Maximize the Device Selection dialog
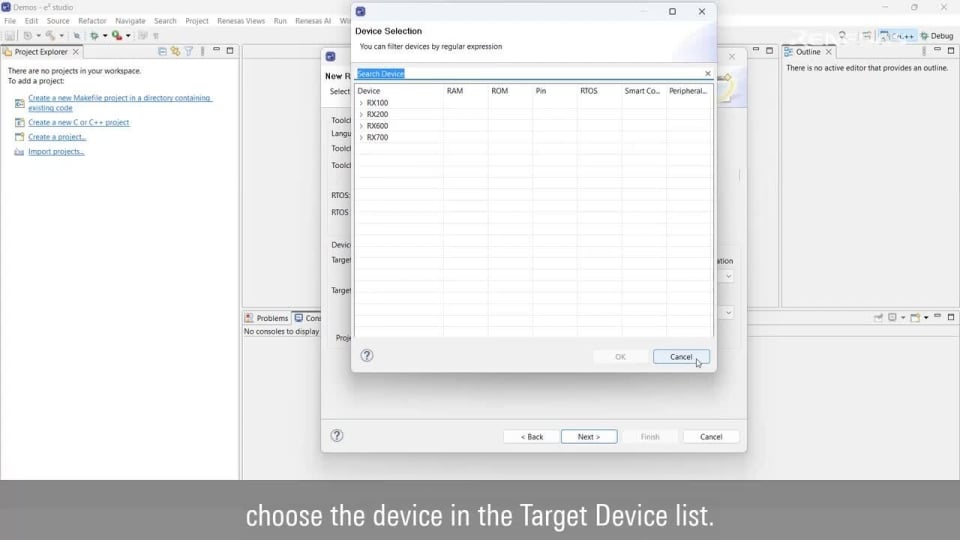This screenshot has height=540, width=960. [672, 12]
